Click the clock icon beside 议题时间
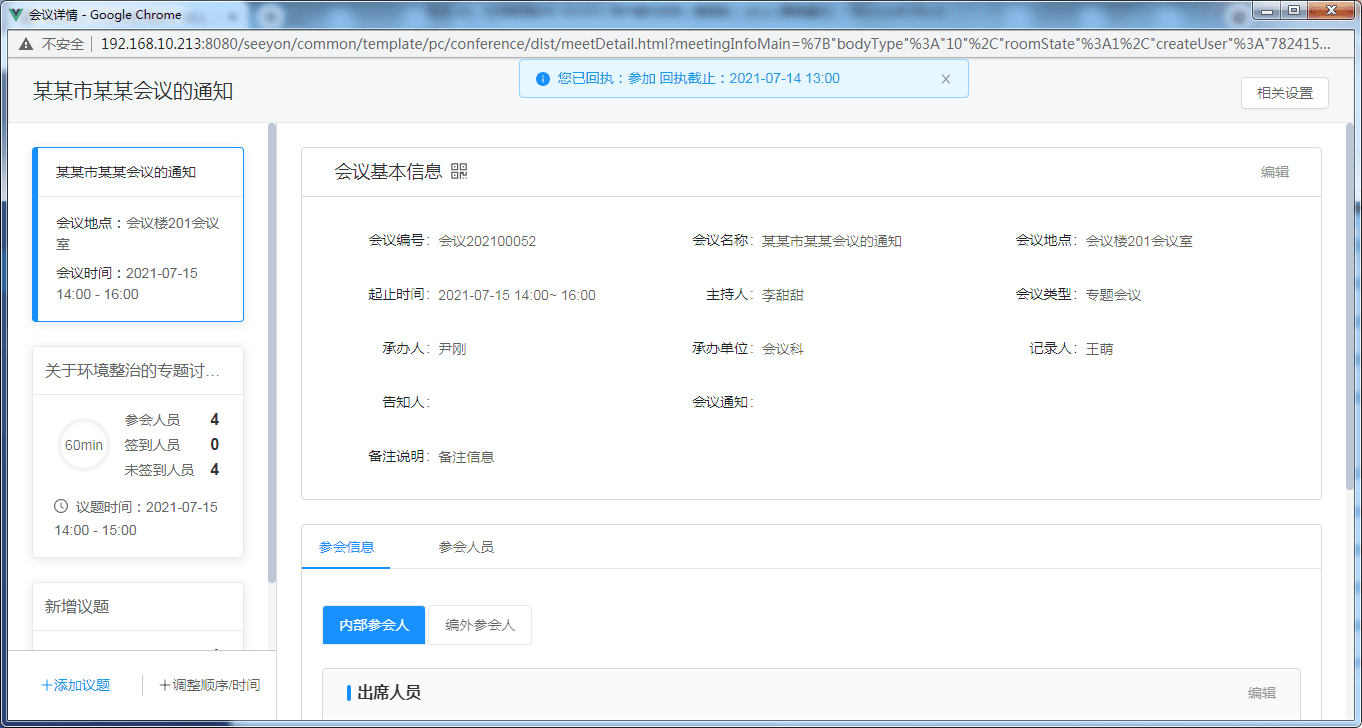The image size is (1362, 728). pos(61,506)
